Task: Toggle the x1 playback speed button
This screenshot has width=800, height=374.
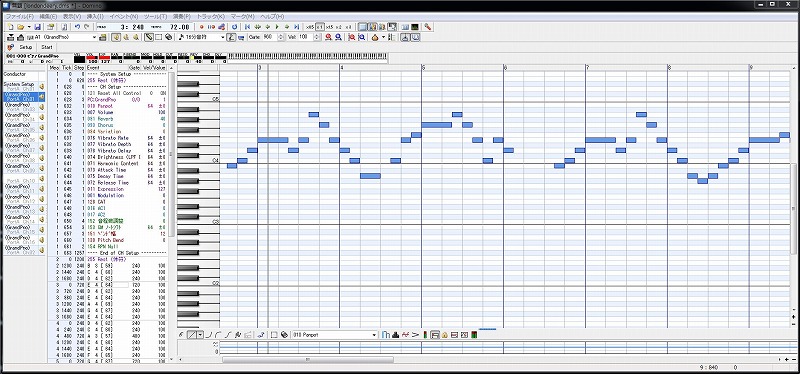Action: (320, 27)
